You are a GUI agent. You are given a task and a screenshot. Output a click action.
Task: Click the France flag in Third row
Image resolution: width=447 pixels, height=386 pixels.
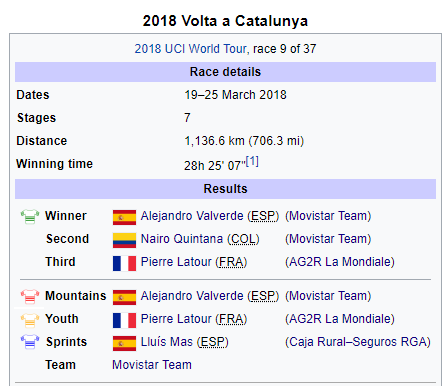pos(124,263)
